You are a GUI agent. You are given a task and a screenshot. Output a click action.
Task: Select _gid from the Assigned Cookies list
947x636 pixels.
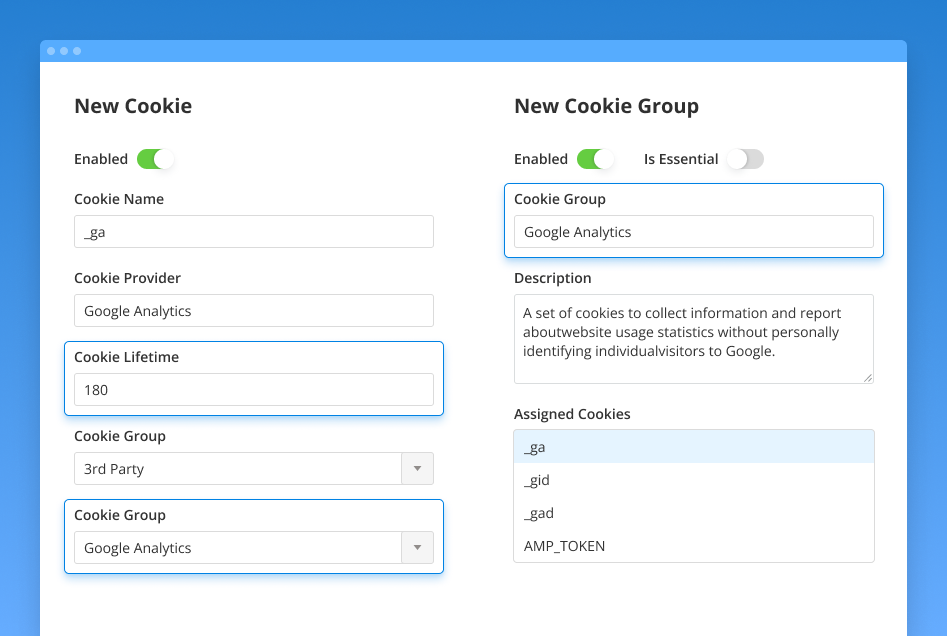point(693,480)
